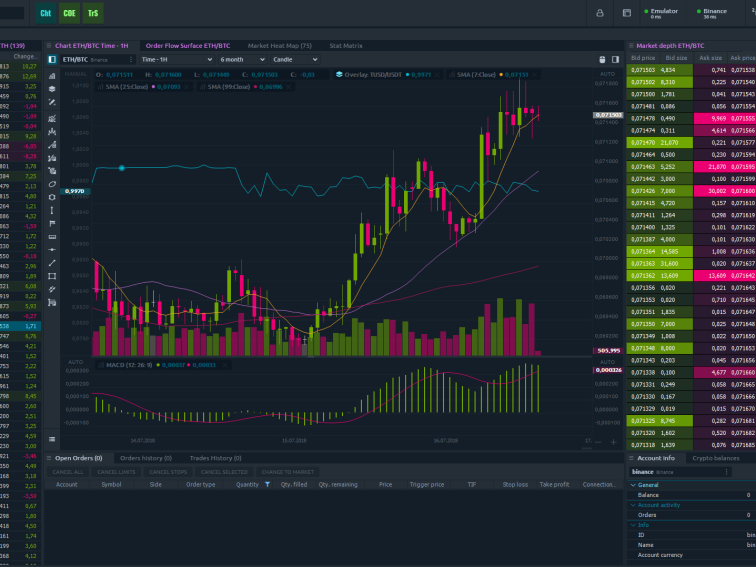Open the TrS shortcut button
The width and height of the screenshot is (756, 567).
93,13
